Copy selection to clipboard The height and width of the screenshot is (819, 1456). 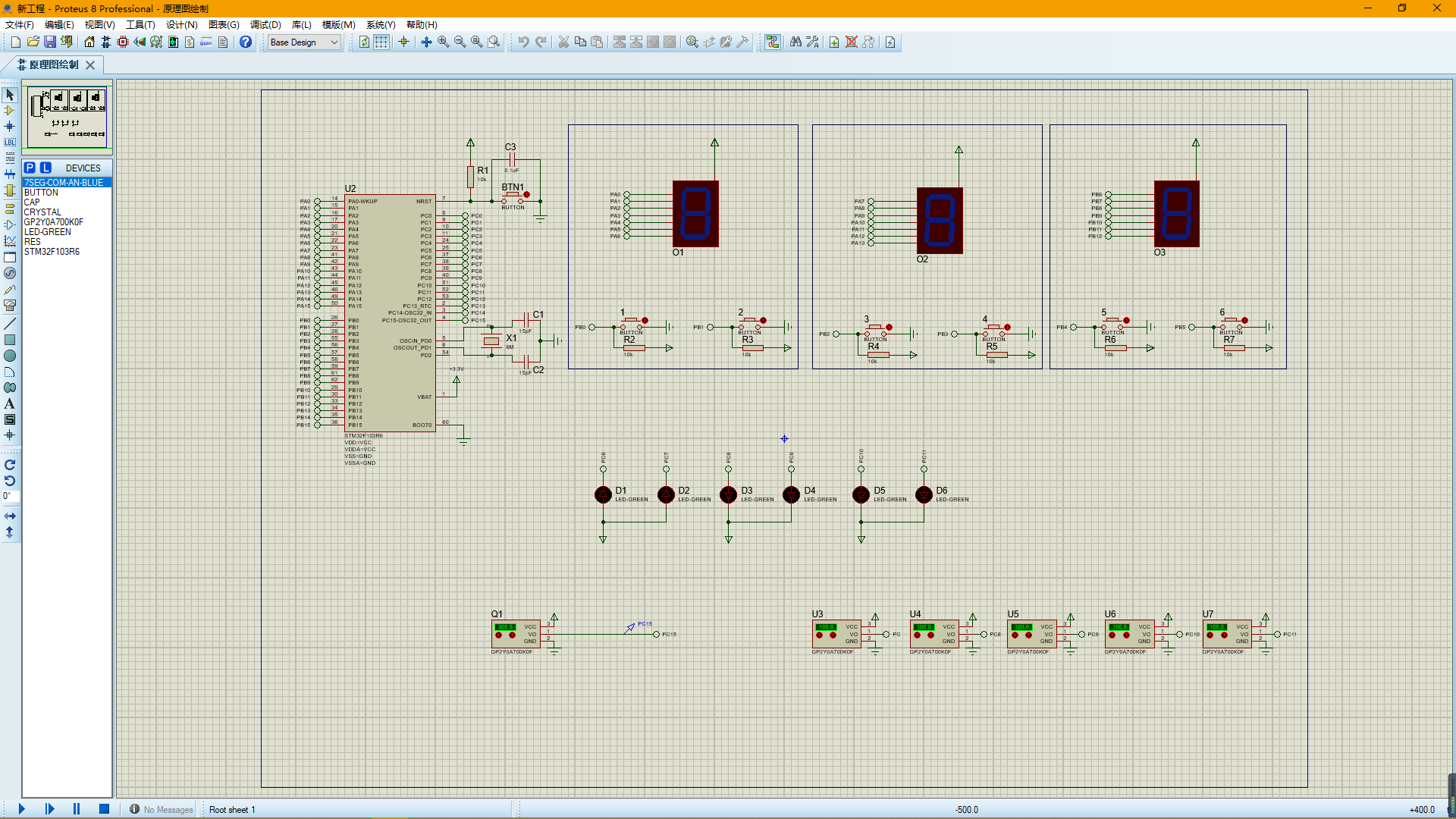tap(580, 42)
